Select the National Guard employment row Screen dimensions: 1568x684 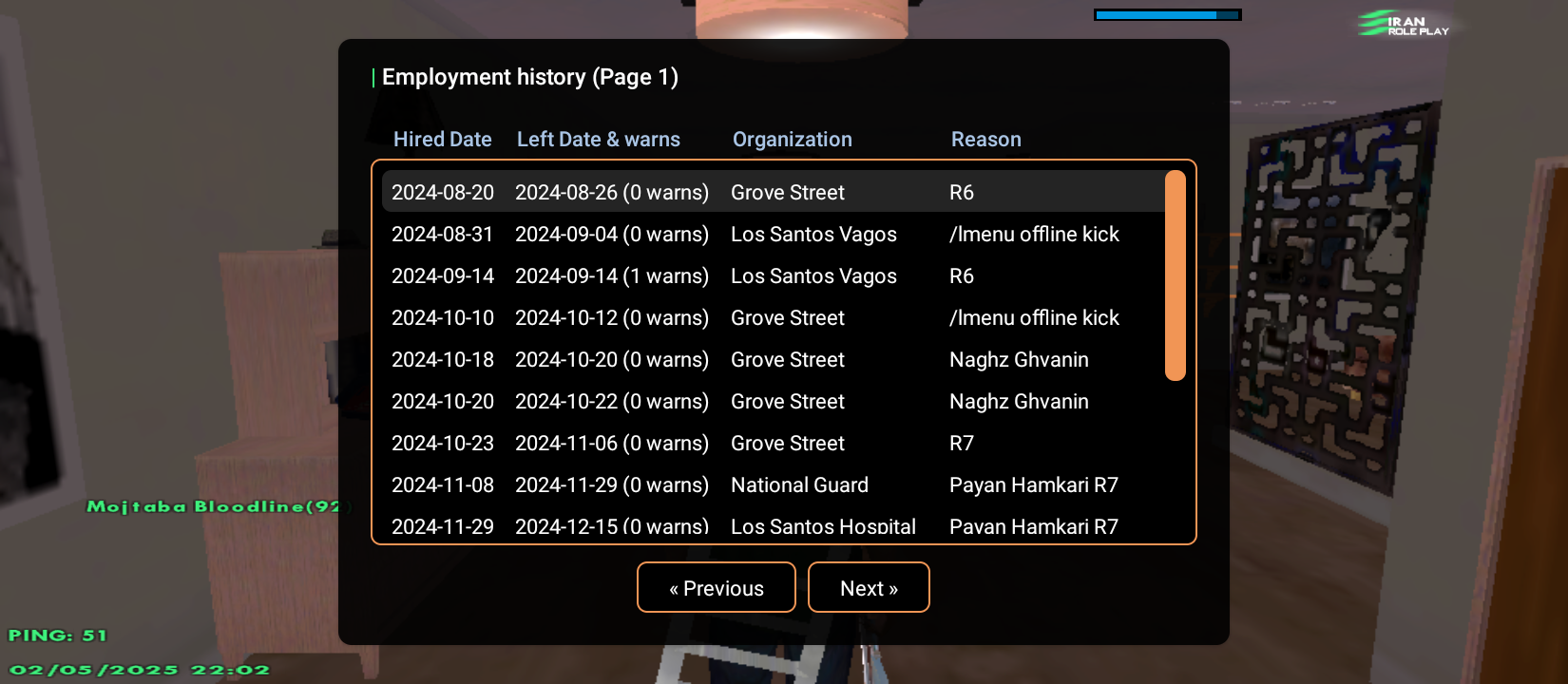(x=774, y=484)
